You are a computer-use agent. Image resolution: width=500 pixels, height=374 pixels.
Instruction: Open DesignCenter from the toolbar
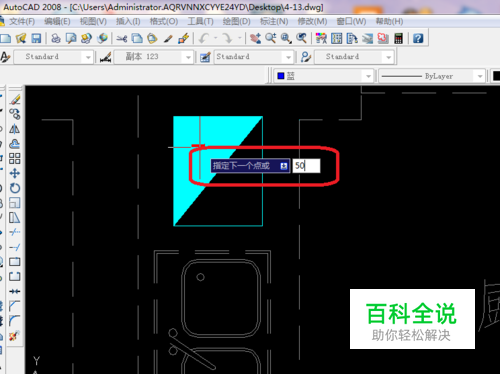point(337,38)
